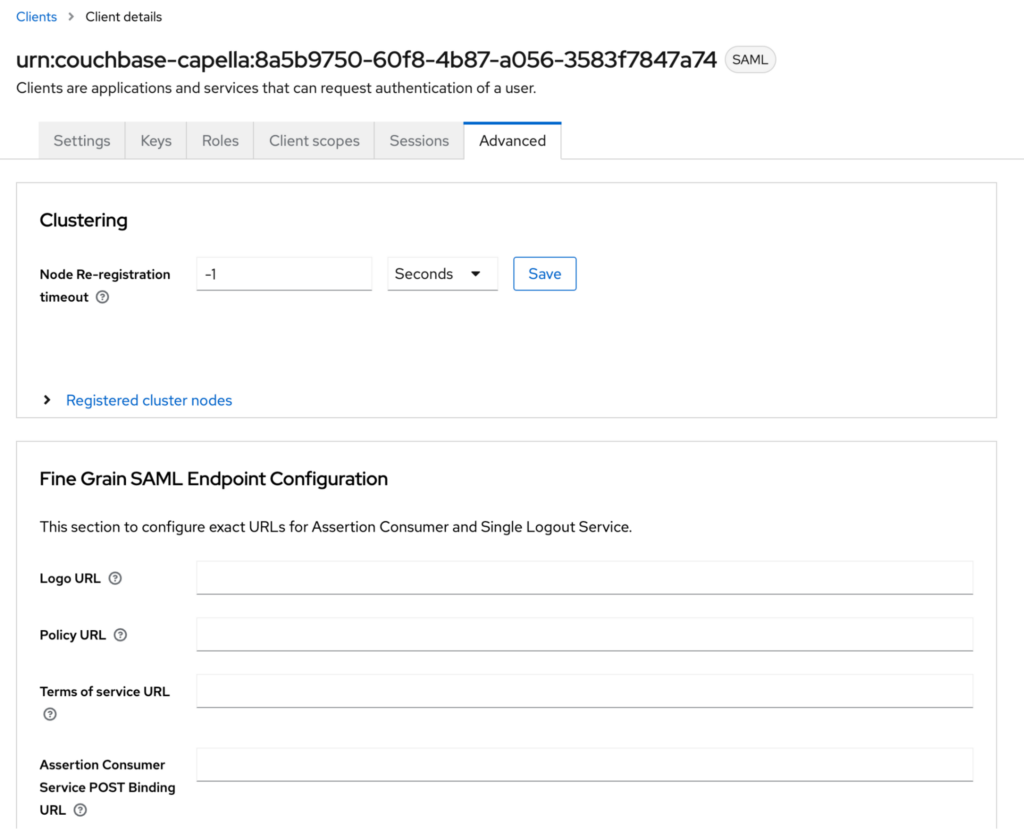The width and height of the screenshot is (1024, 829).
Task: Open help icon for Node Re-registration timeout
Action: [x=103, y=297]
